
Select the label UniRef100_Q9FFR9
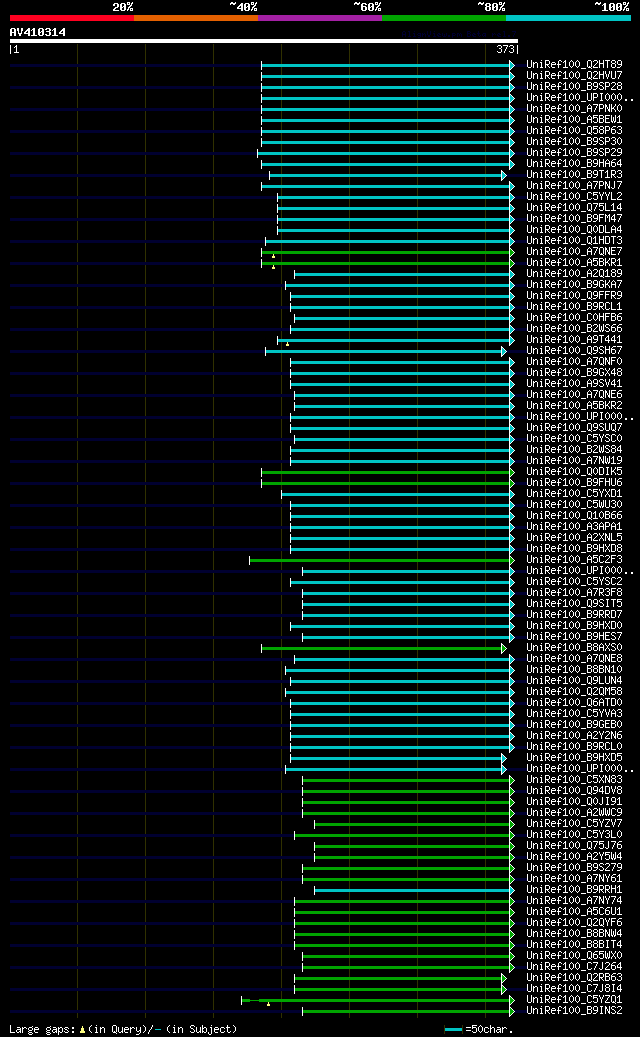click(574, 296)
